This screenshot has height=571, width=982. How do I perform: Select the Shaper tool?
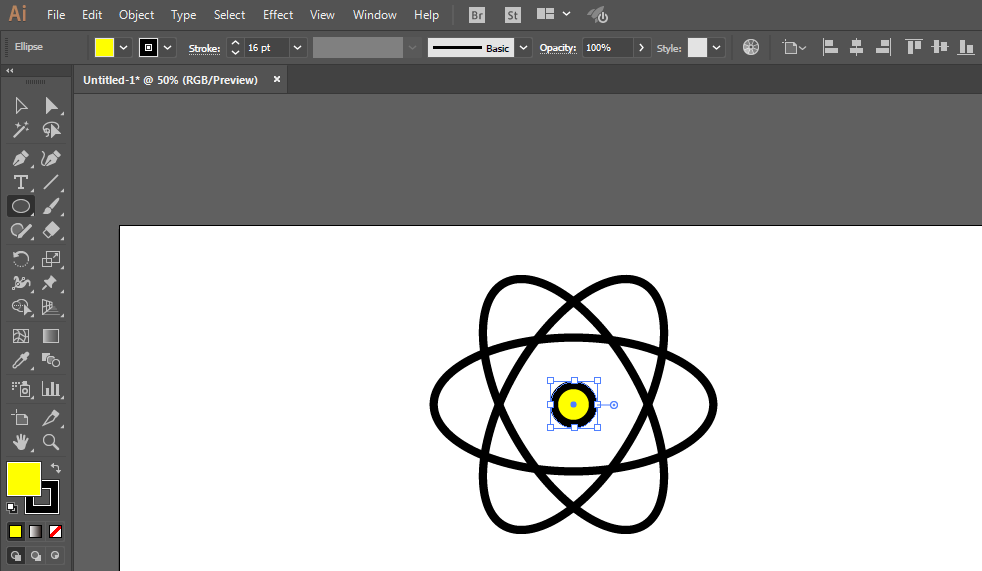(x=21, y=230)
